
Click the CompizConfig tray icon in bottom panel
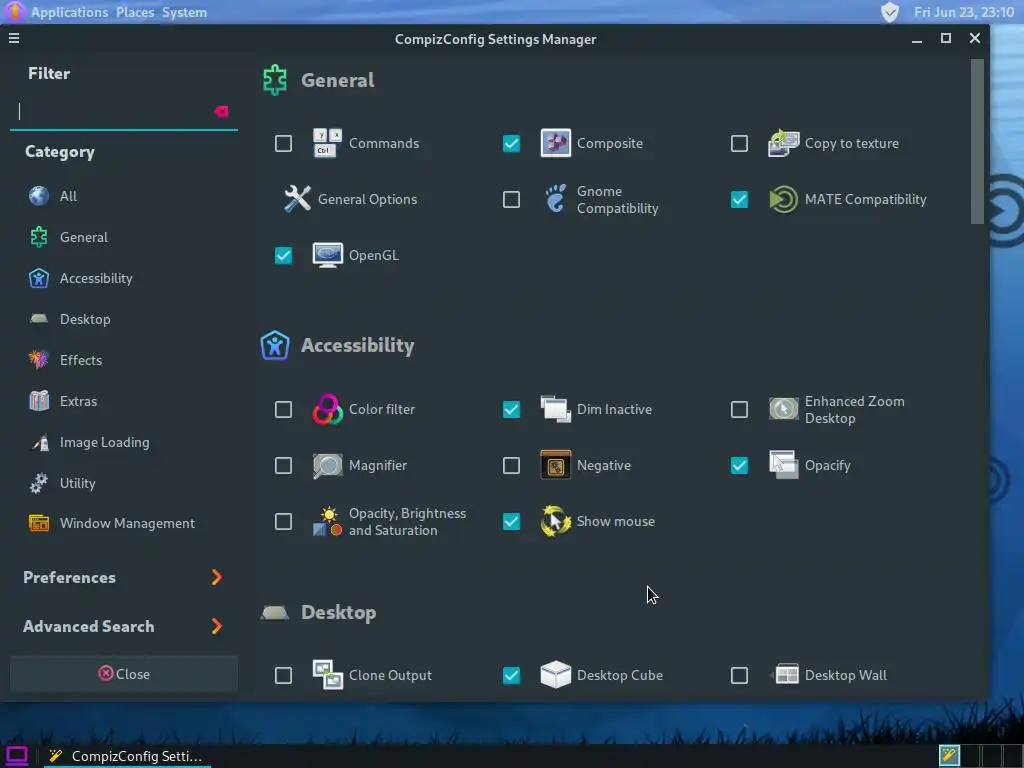click(x=949, y=756)
